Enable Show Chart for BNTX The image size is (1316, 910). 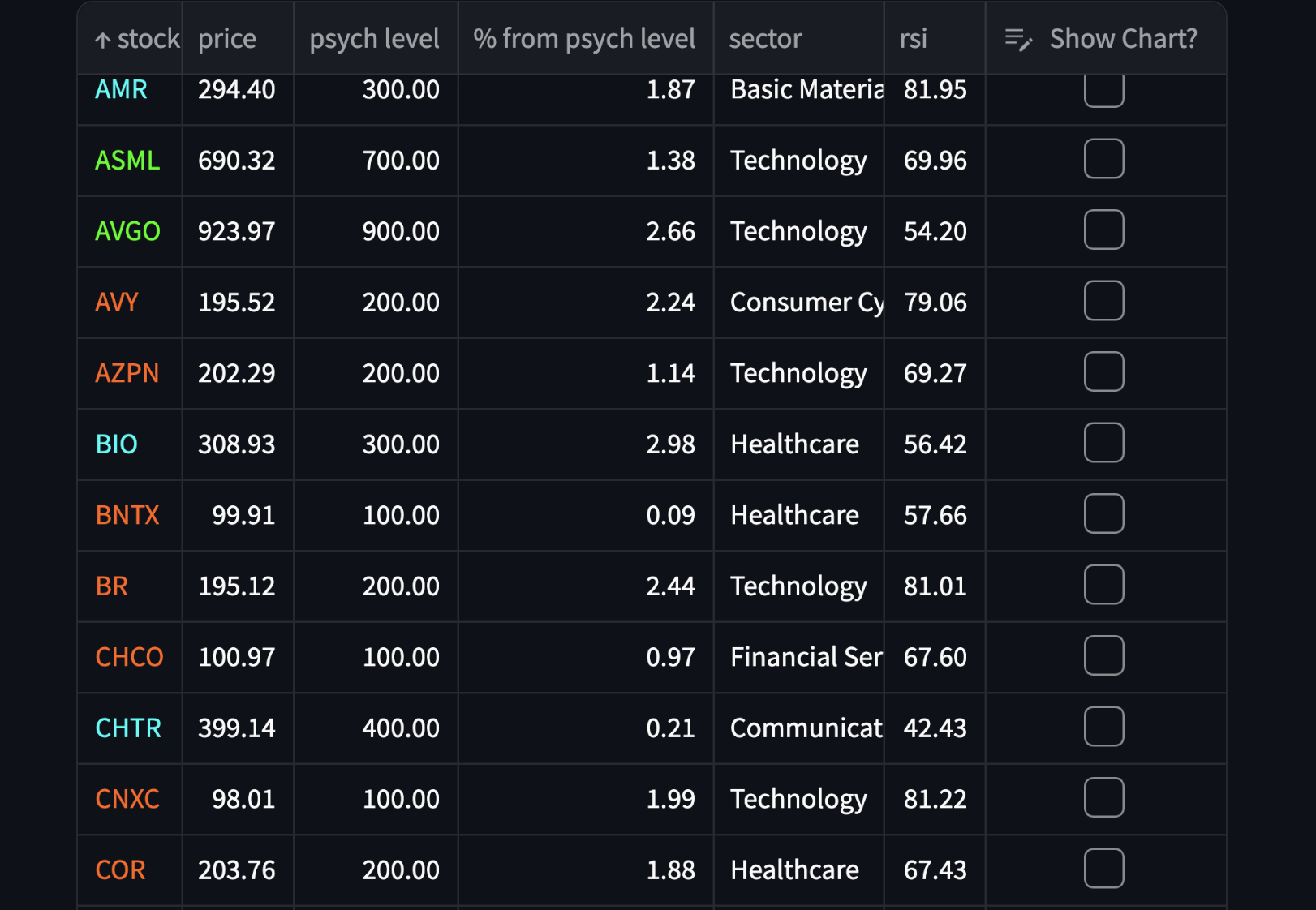tap(1103, 513)
